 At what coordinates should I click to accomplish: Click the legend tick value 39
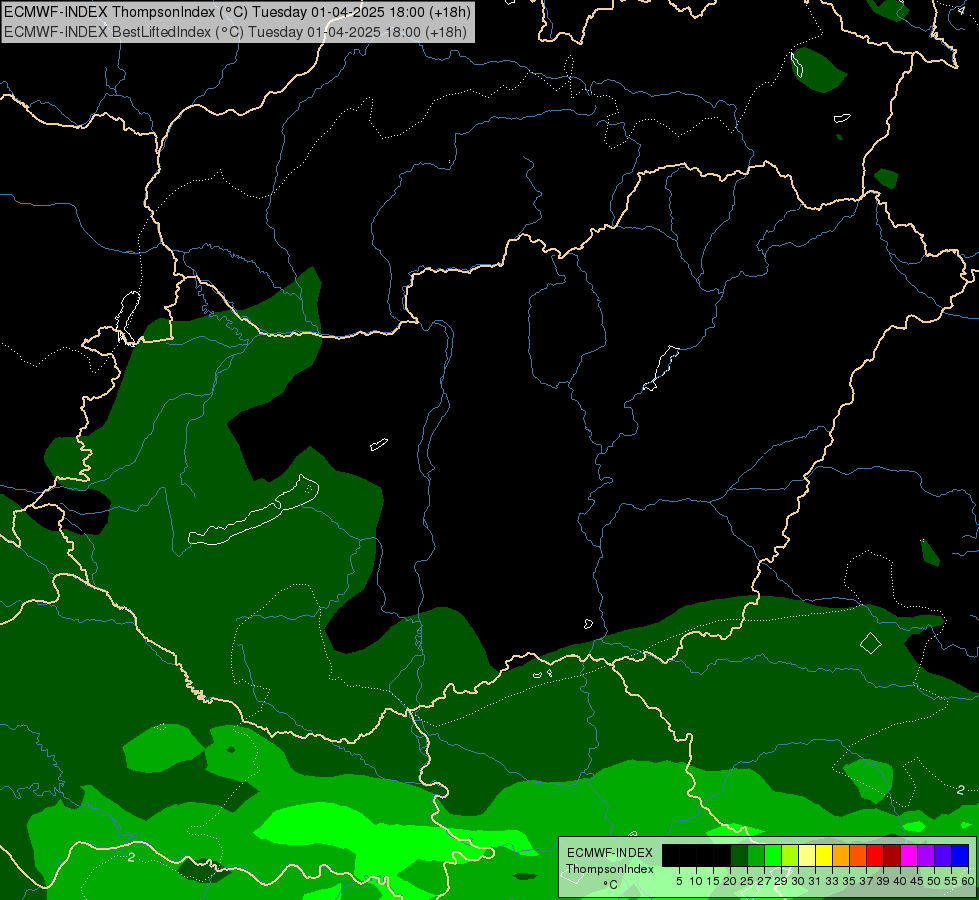click(883, 881)
